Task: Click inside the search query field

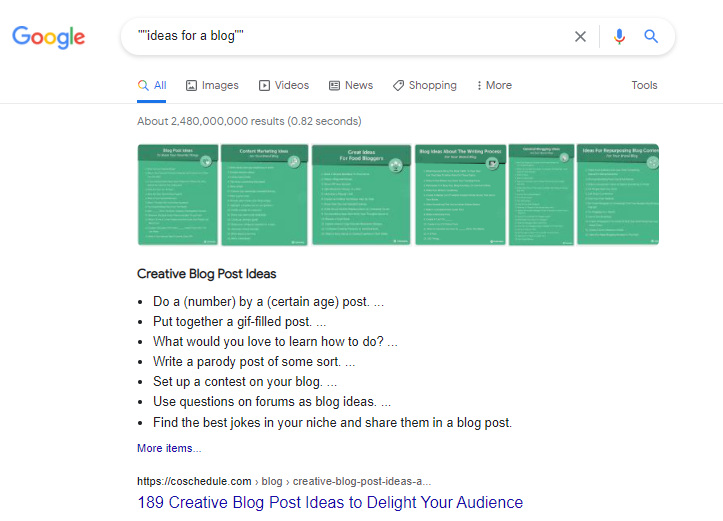Action: (350, 37)
